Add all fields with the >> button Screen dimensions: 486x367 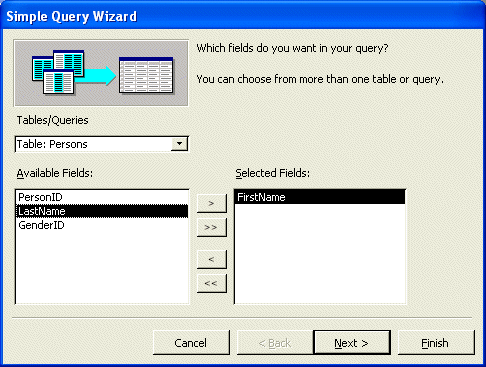[212, 227]
